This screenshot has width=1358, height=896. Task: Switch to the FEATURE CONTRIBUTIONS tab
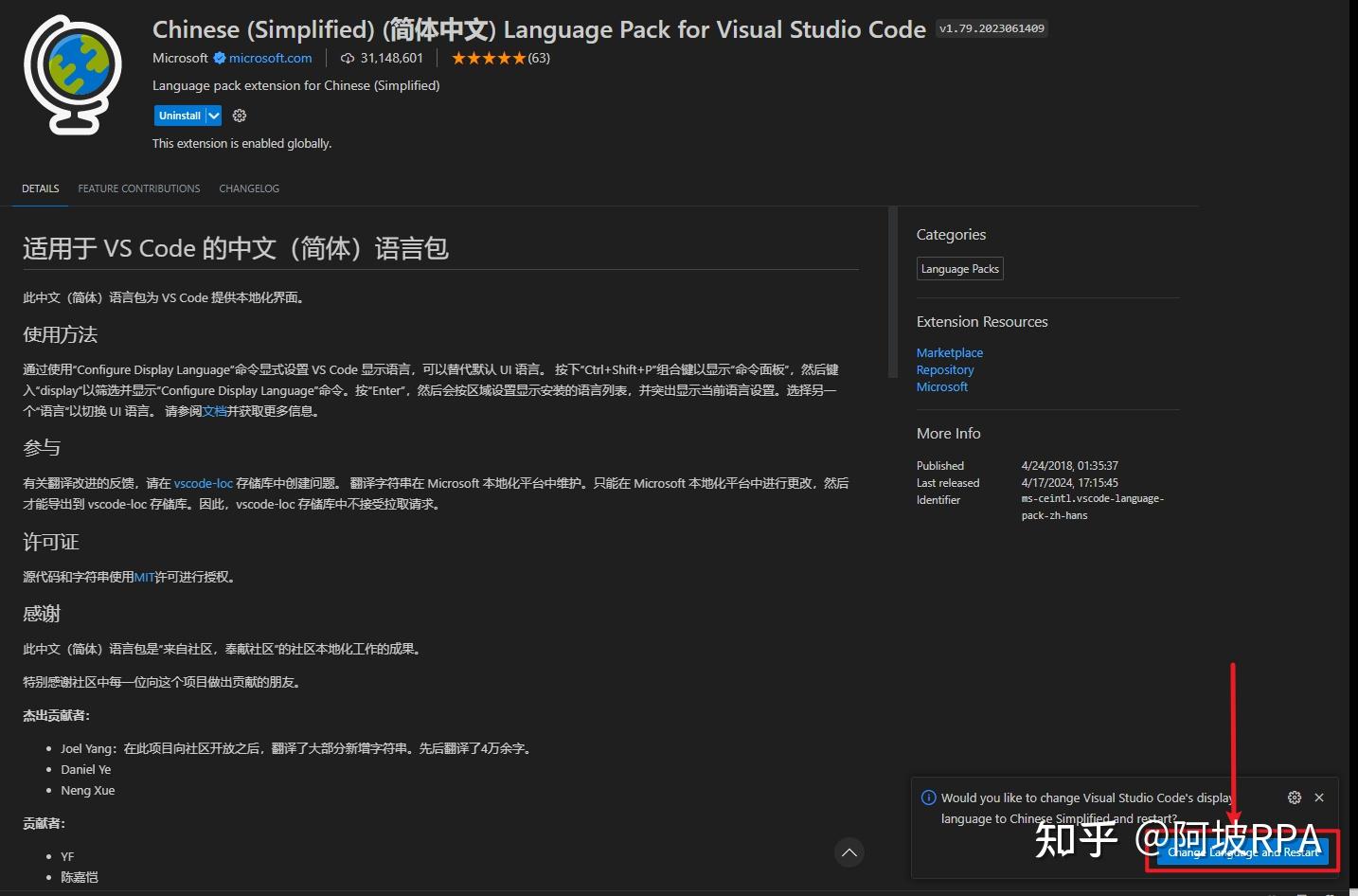(x=138, y=188)
